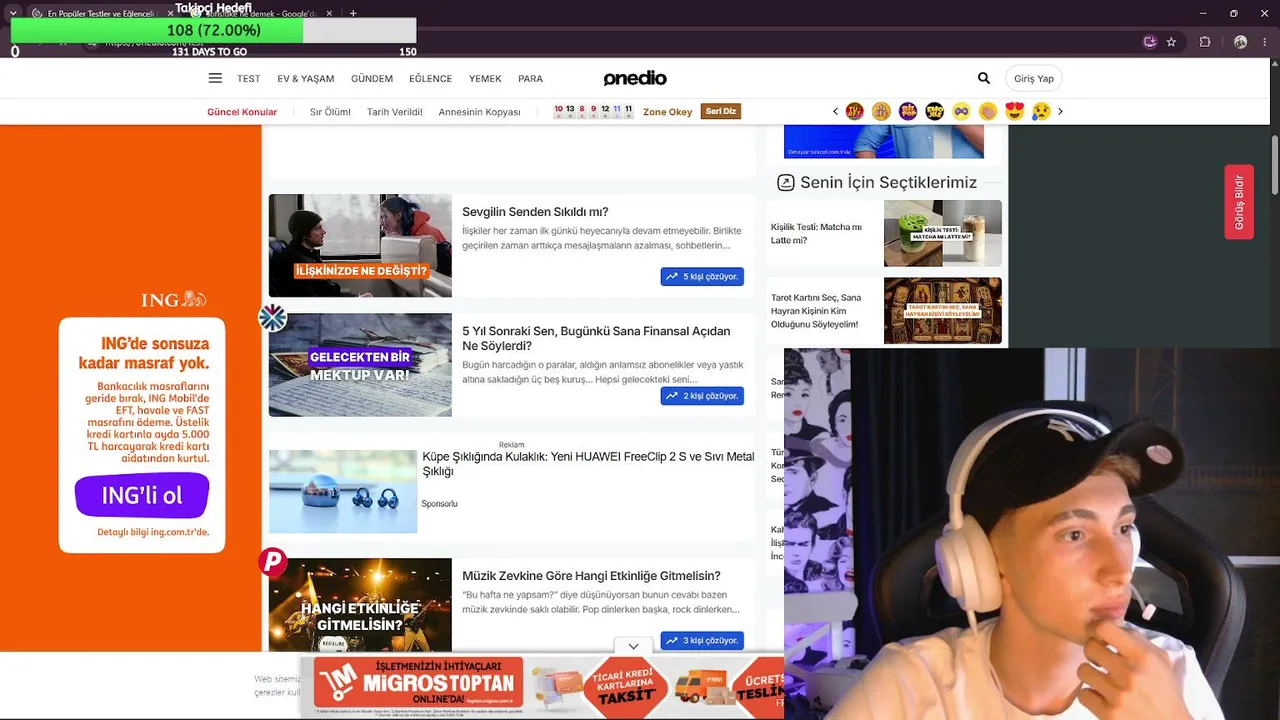This screenshot has width=1280, height=720.
Task: Open the Chrome tab search dropdown
Action: [13, 13]
